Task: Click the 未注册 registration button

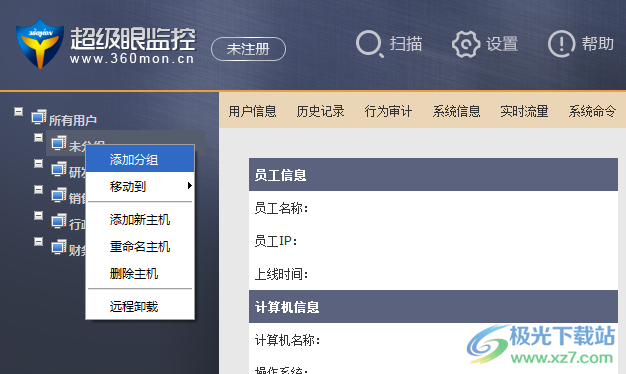Action: [248, 49]
